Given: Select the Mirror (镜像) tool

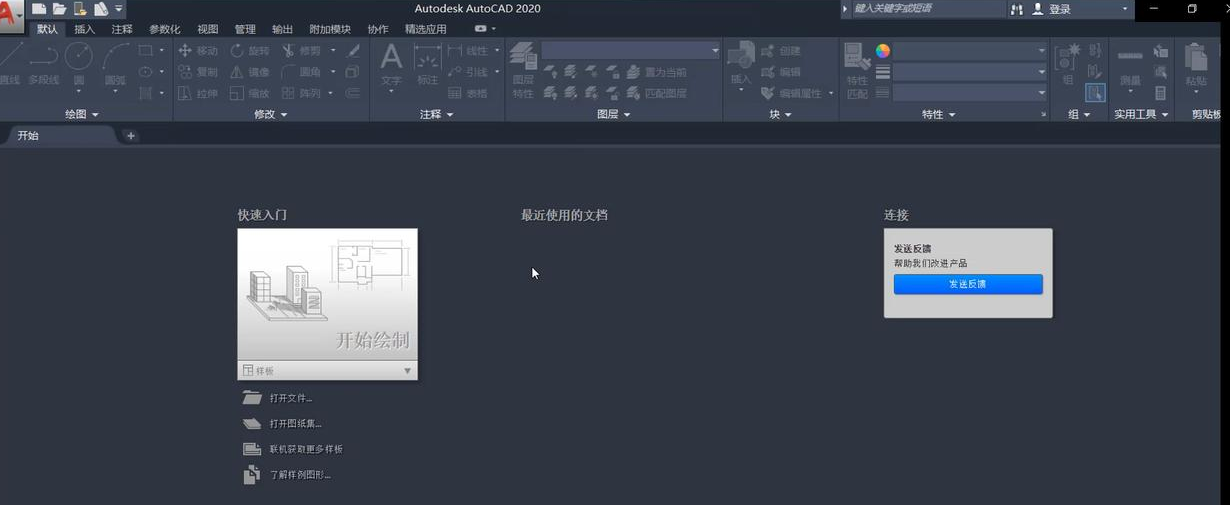Looking at the screenshot, I should click(x=249, y=72).
